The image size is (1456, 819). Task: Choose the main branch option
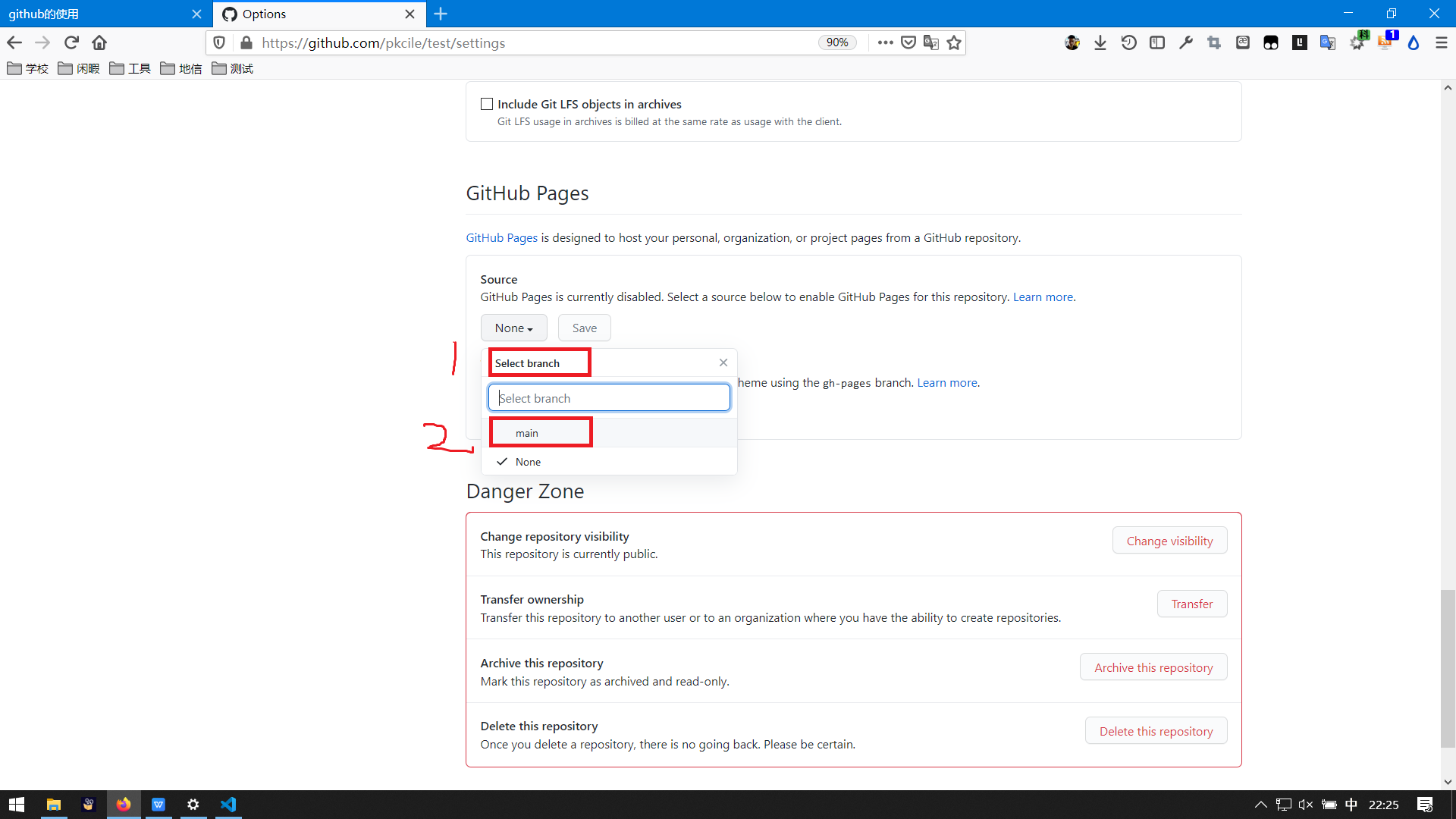click(x=609, y=433)
